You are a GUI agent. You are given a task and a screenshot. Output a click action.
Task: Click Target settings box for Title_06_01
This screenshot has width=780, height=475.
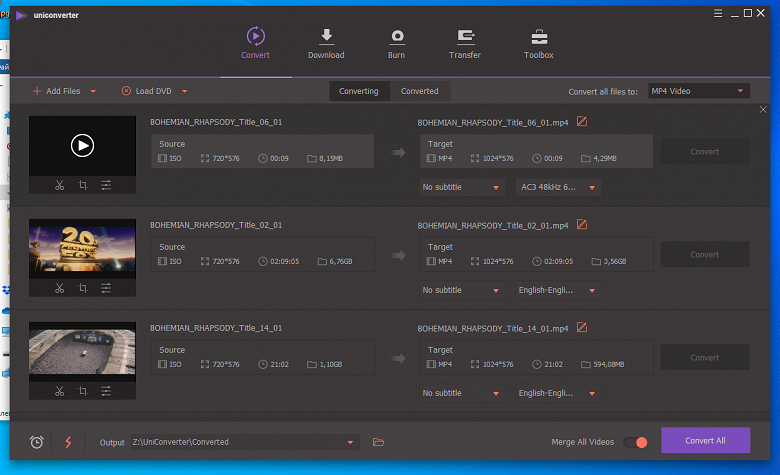(536, 151)
